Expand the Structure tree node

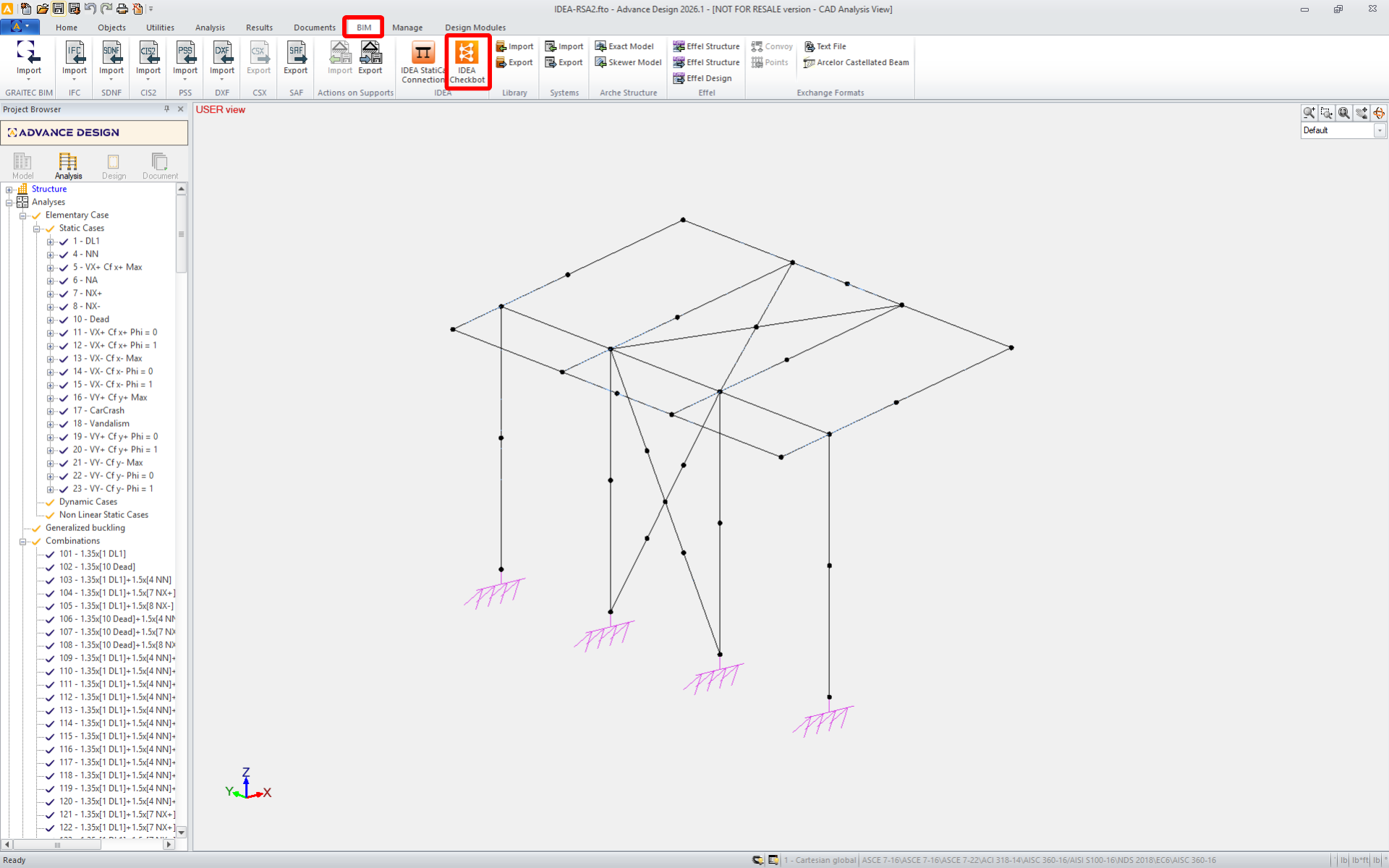pos(9,190)
